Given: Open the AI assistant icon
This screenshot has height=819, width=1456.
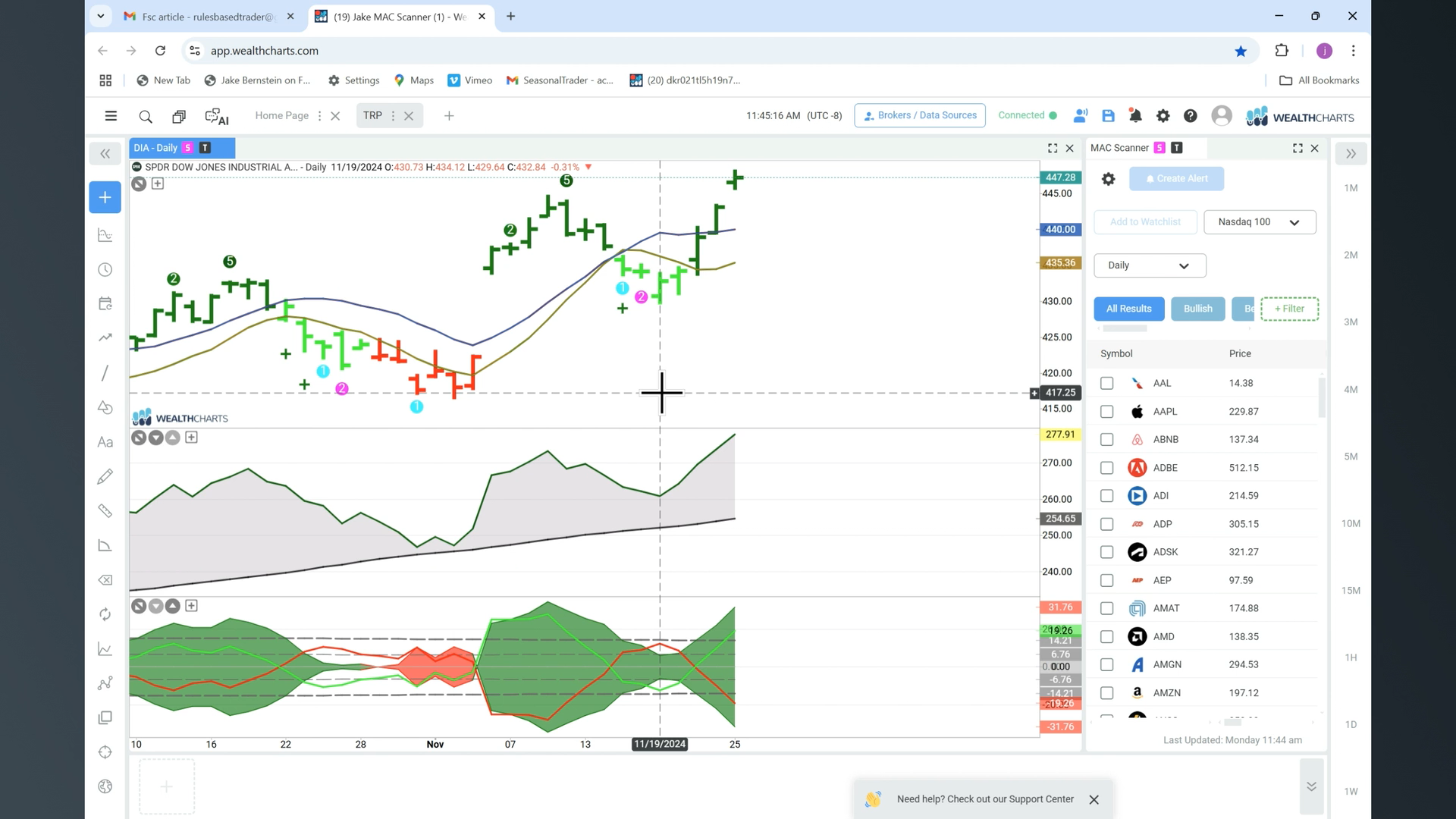Looking at the screenshot, I should pos(217,116).
